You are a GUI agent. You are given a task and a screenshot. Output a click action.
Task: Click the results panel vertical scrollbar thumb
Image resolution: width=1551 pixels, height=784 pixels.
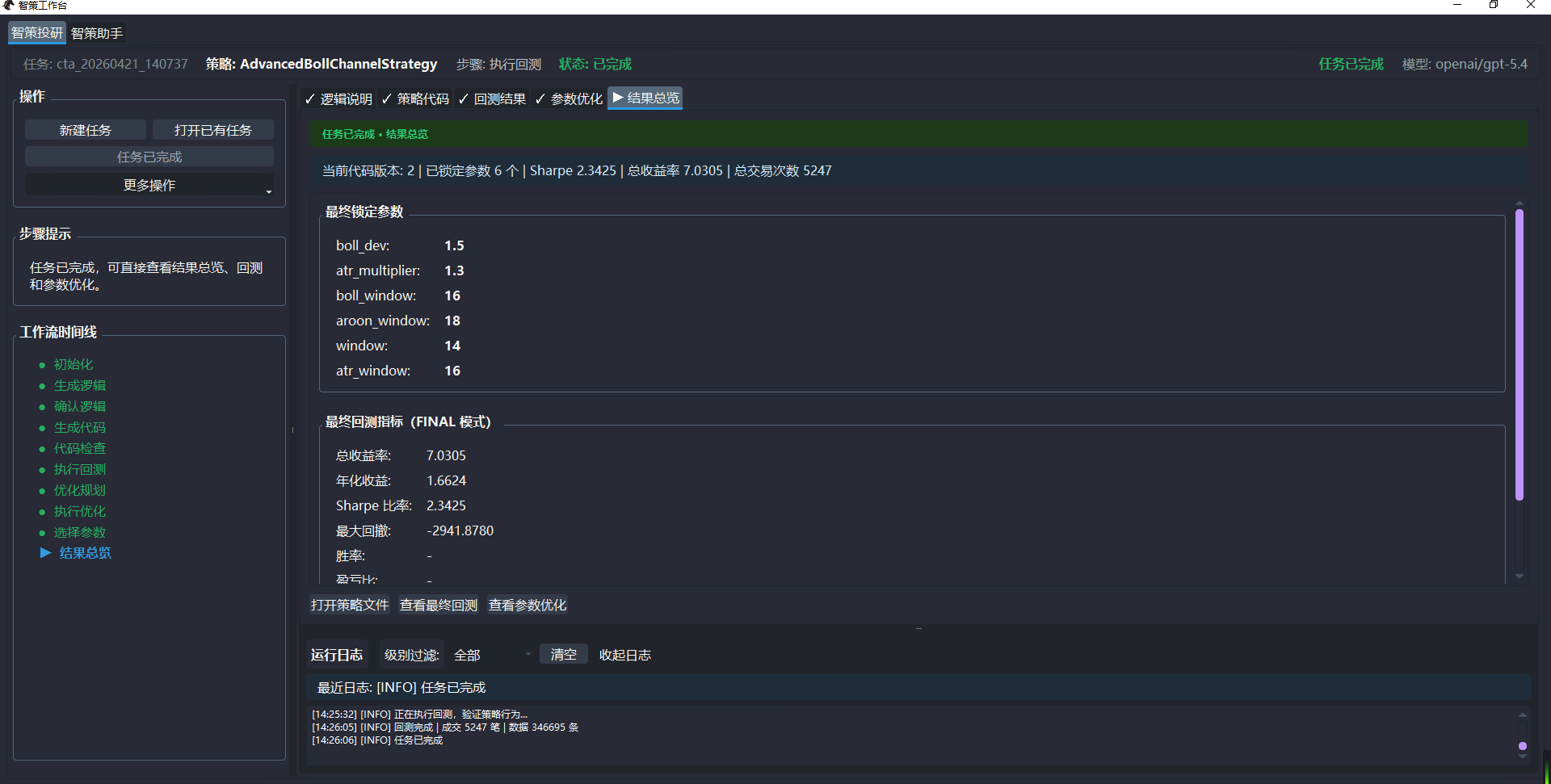pos(1519,354)
